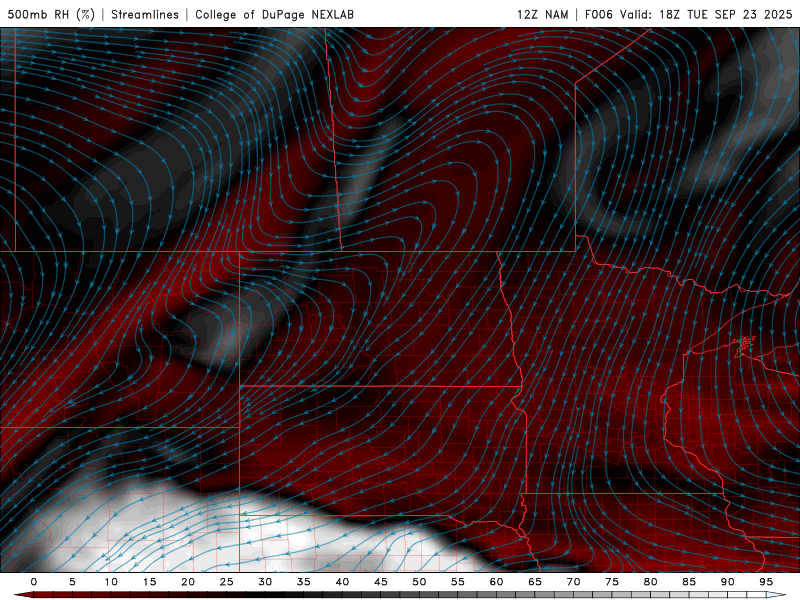
Task: Click the "500mb RH (%)" title text
Action: click(51, 14)
